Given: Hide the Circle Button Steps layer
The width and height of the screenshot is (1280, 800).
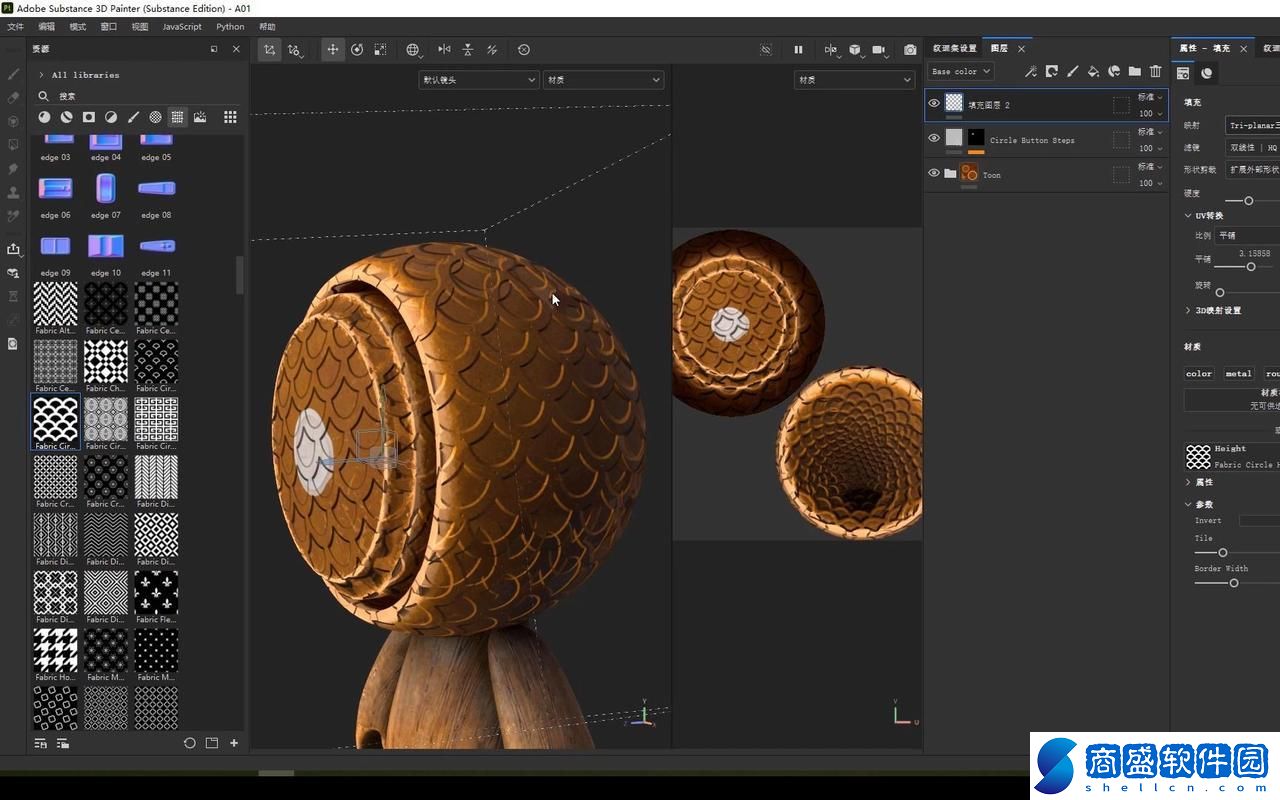Looking at the screenshot, I should tap(934, 138).
